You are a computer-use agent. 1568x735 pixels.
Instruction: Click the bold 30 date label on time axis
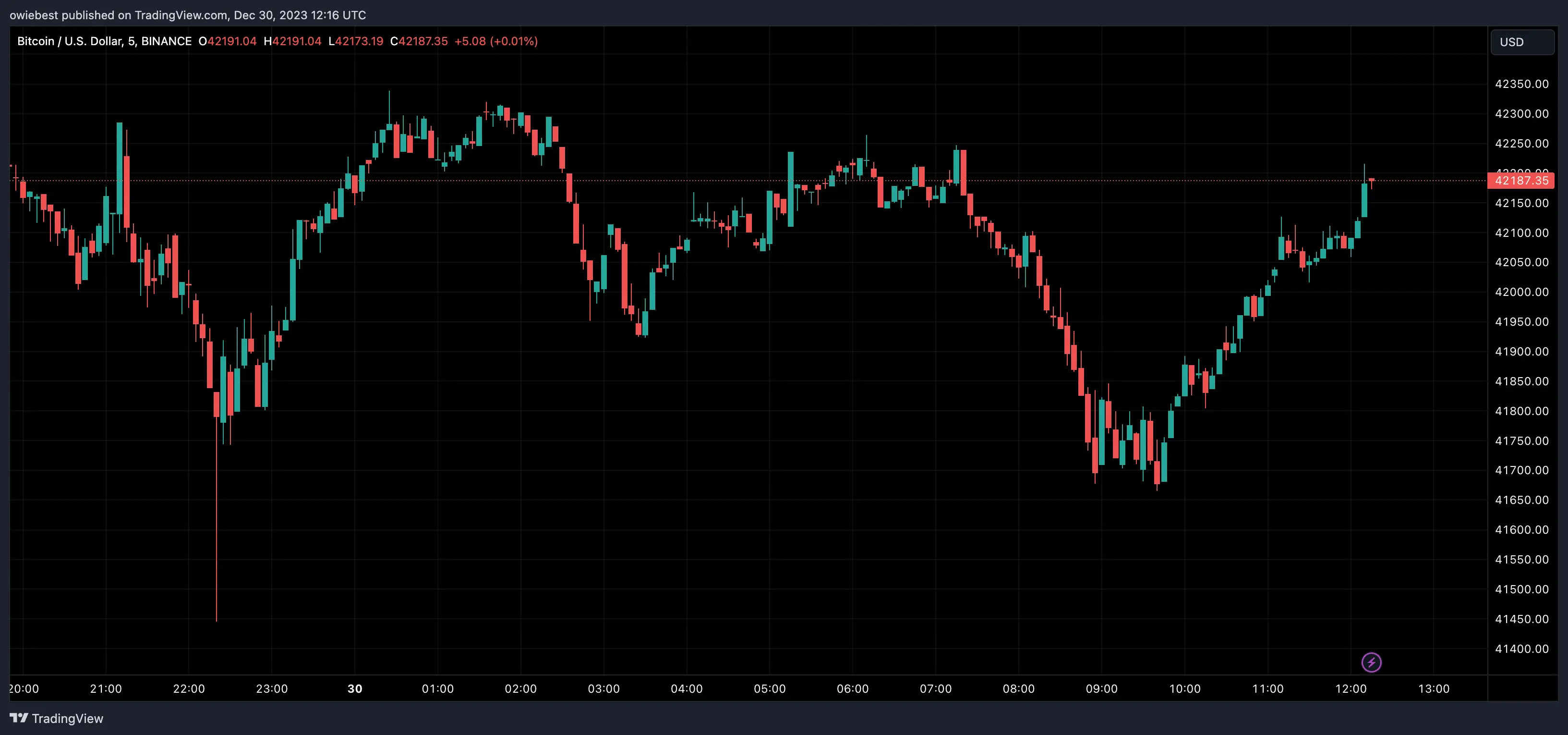pyautogui.click(x=355, y=689)
